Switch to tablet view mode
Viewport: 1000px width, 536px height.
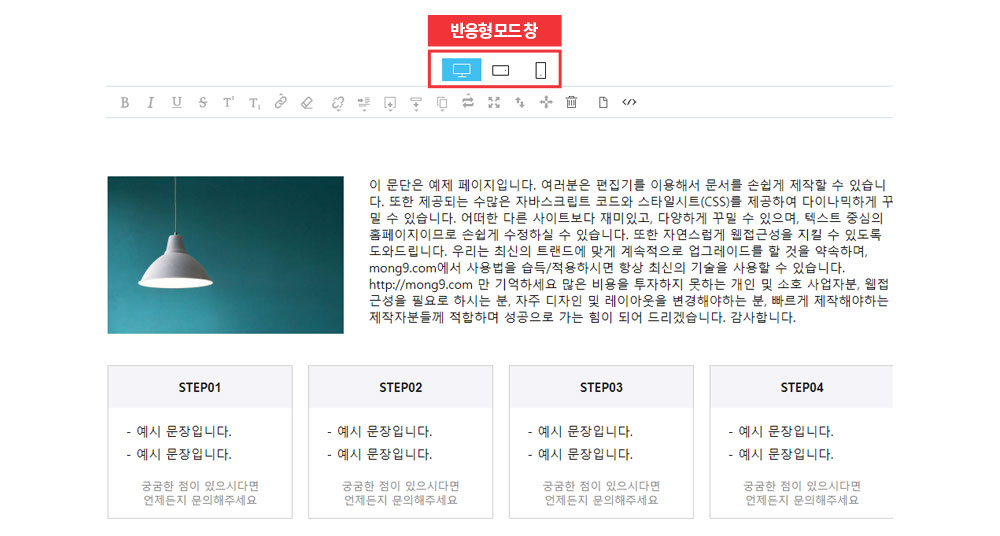[x=501, y=70]
